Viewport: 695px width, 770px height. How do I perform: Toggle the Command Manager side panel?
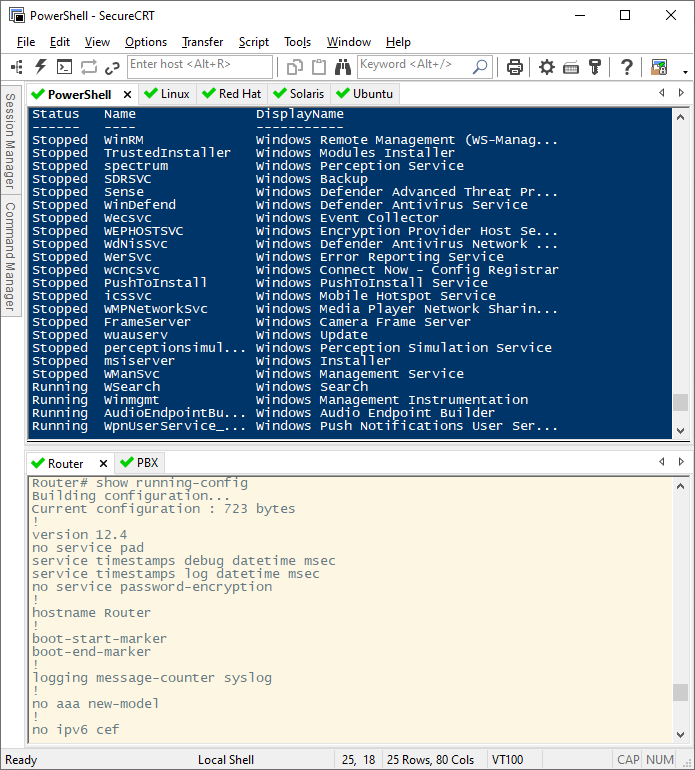point(10,256)
